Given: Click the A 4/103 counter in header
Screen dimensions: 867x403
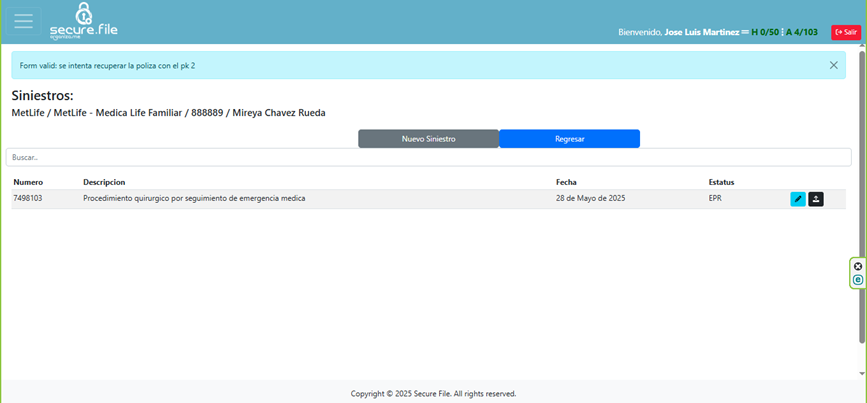Looking at the screenshot, I should pos(801,32).
